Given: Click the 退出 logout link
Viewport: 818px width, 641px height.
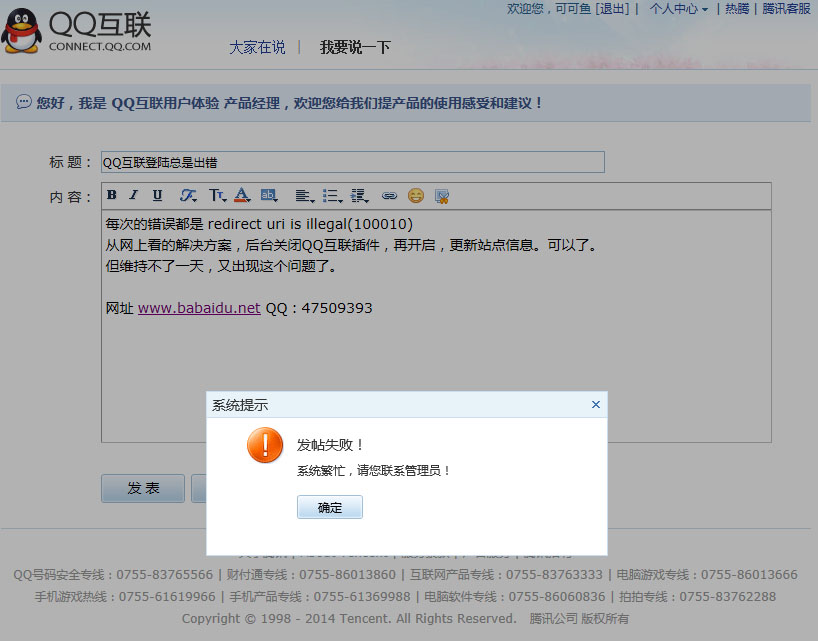Looking at the screenshot, I should click(x=612, y=9).
